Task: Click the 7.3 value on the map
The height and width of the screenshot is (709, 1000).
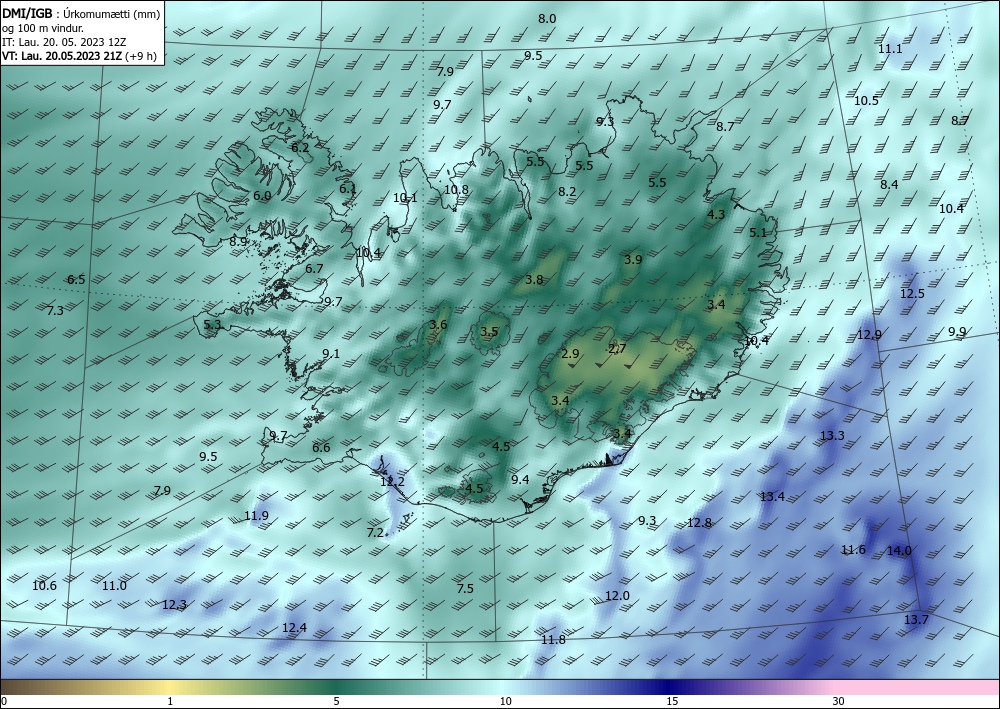Action: [x=55, y=311]
